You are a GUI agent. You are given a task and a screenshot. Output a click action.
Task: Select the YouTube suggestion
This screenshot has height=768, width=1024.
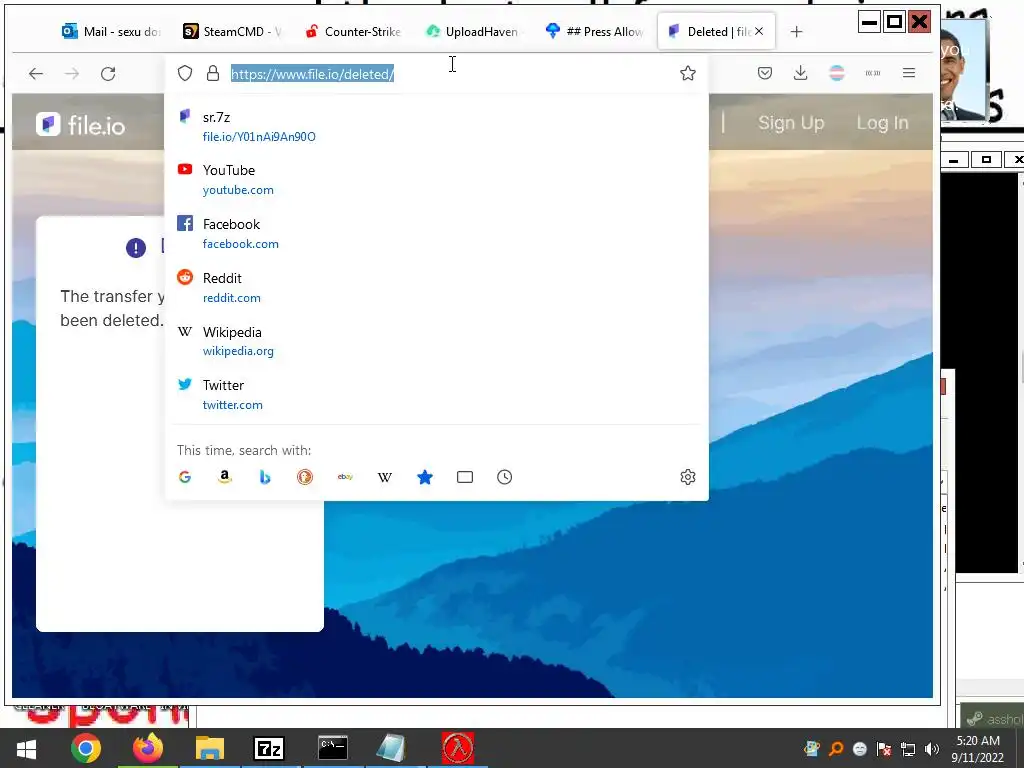[436, 180]
